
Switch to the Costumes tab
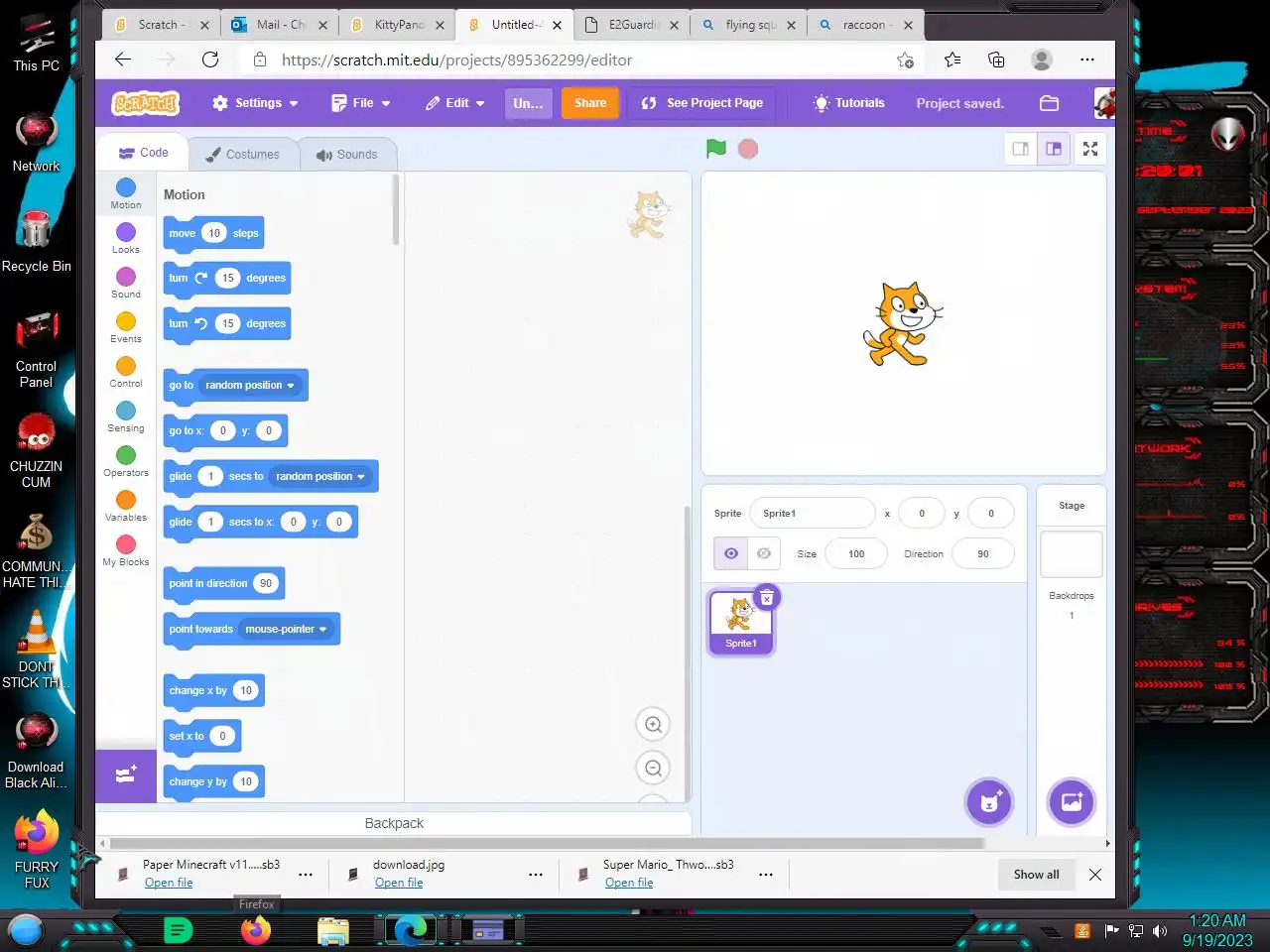(x=243, y=155)
